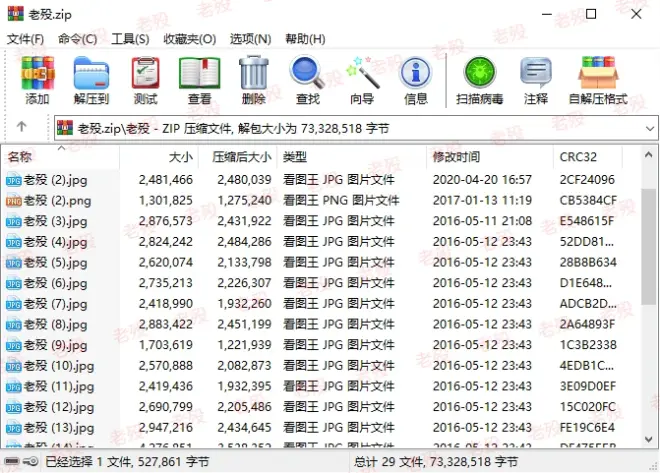Open the 文件(F) menu

[x=25, y=39]
